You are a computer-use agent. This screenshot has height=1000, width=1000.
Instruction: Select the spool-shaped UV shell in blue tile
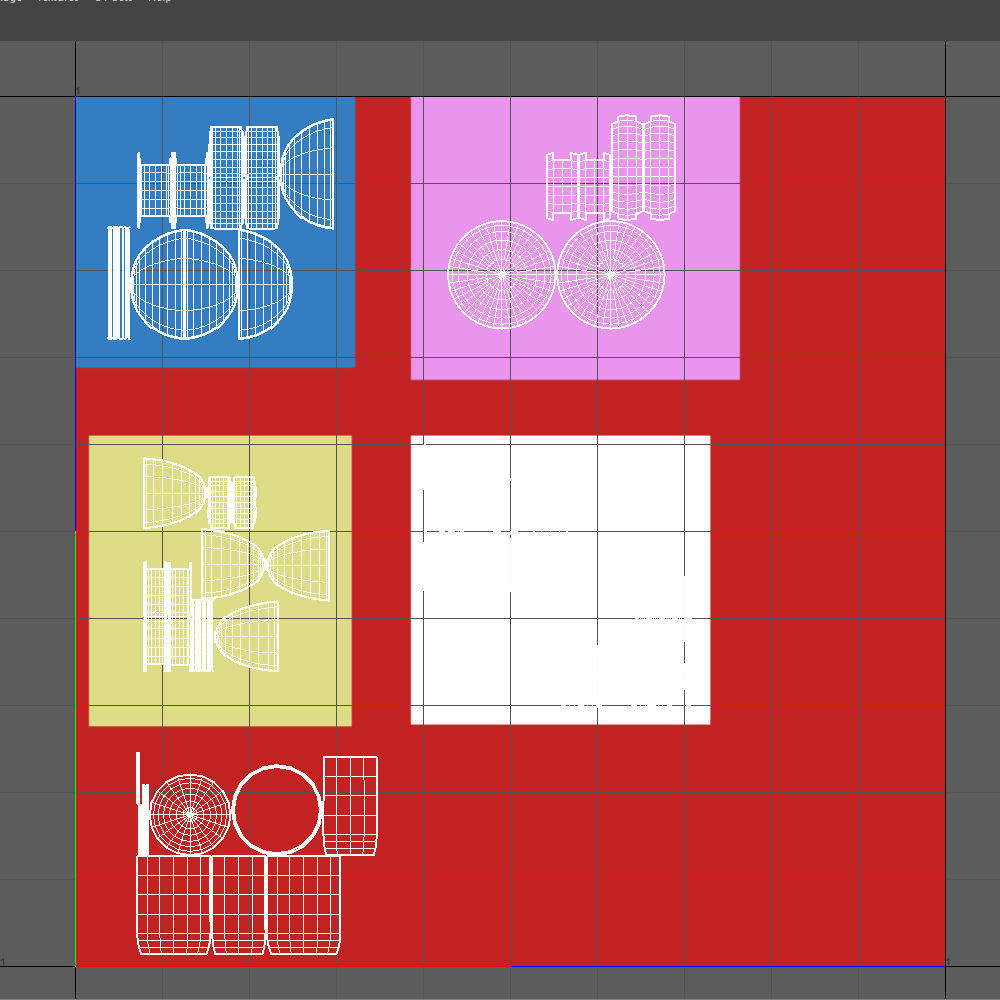tap(173, 190)
